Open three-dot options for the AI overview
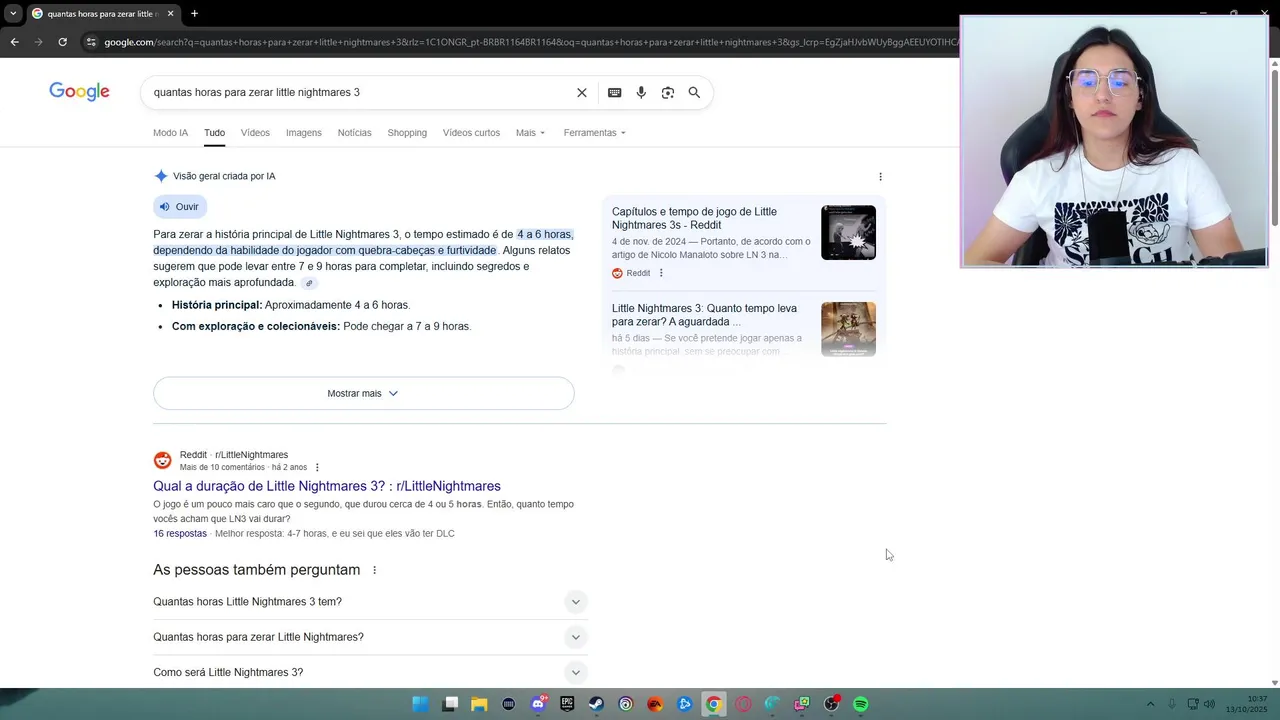The image size is (1280, 720). (880, 176)
